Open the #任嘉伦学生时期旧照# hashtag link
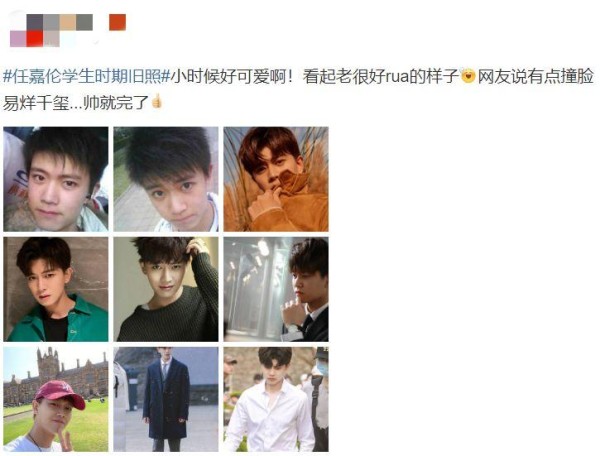This screenshot has height=456, width=600. click(x=86, y=77)
